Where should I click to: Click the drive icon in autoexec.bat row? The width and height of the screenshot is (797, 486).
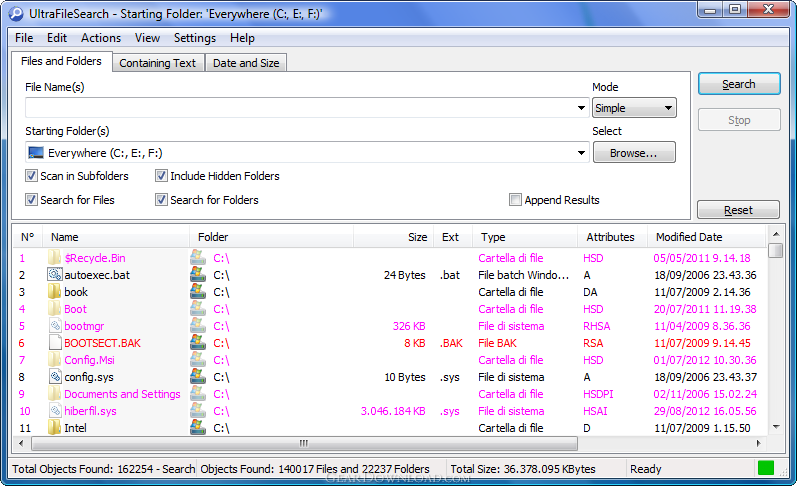(x=198, y=275)
